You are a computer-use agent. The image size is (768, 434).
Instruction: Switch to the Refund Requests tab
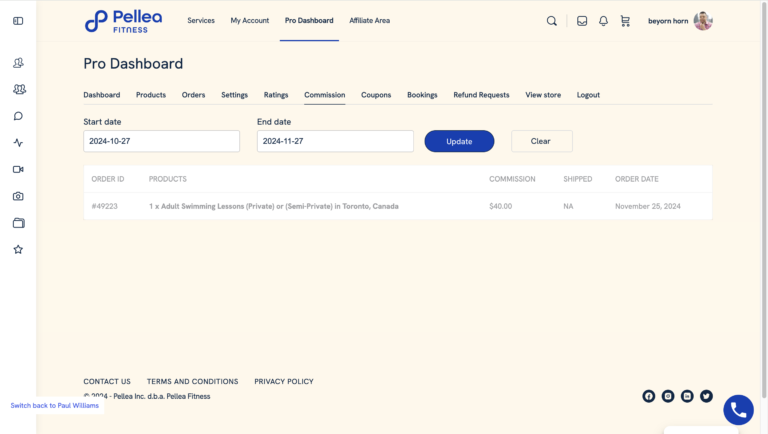coord(481,95)
